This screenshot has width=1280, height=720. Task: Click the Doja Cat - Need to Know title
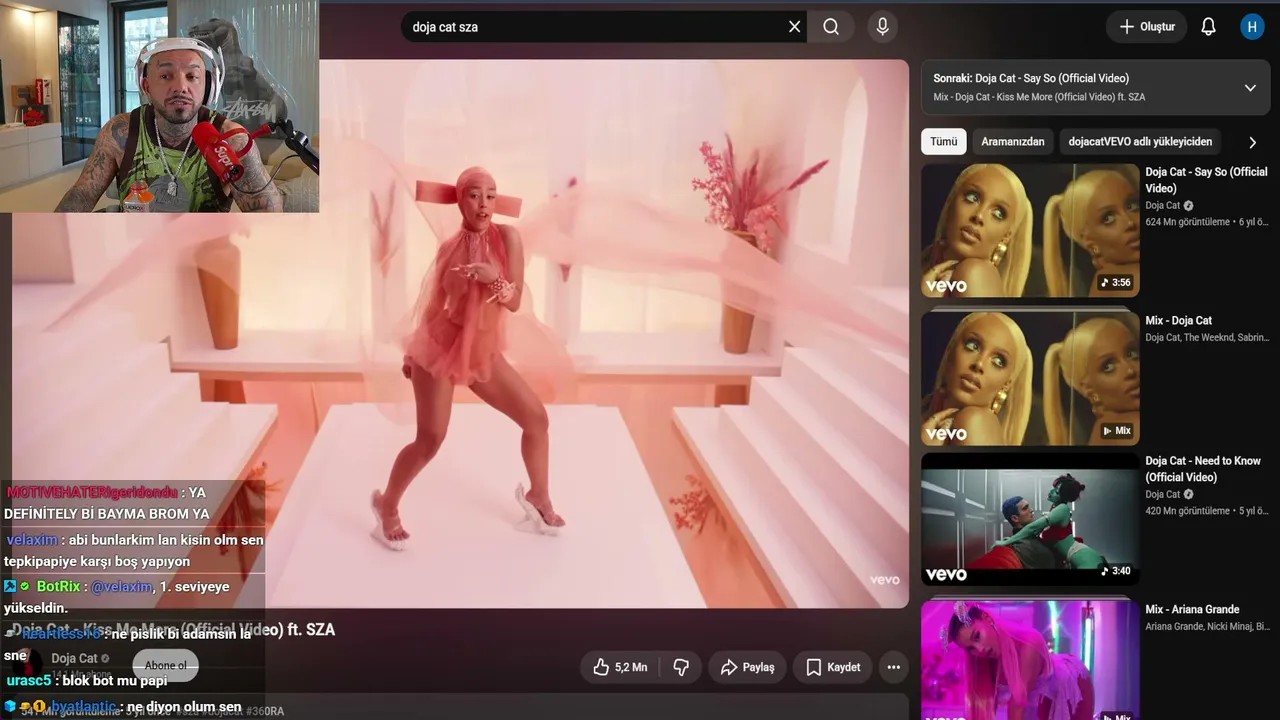[1203, 469]
